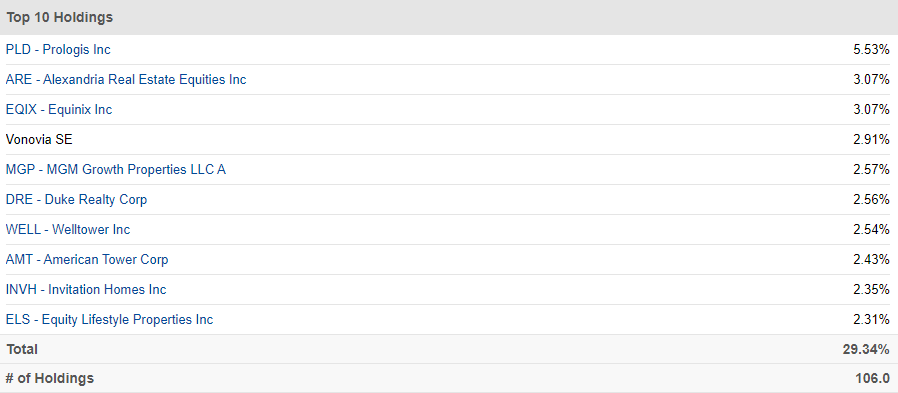The image size is (898, 393).
Task: Click the 2.91% Vonovia weight value
Action: click(871, 139)
